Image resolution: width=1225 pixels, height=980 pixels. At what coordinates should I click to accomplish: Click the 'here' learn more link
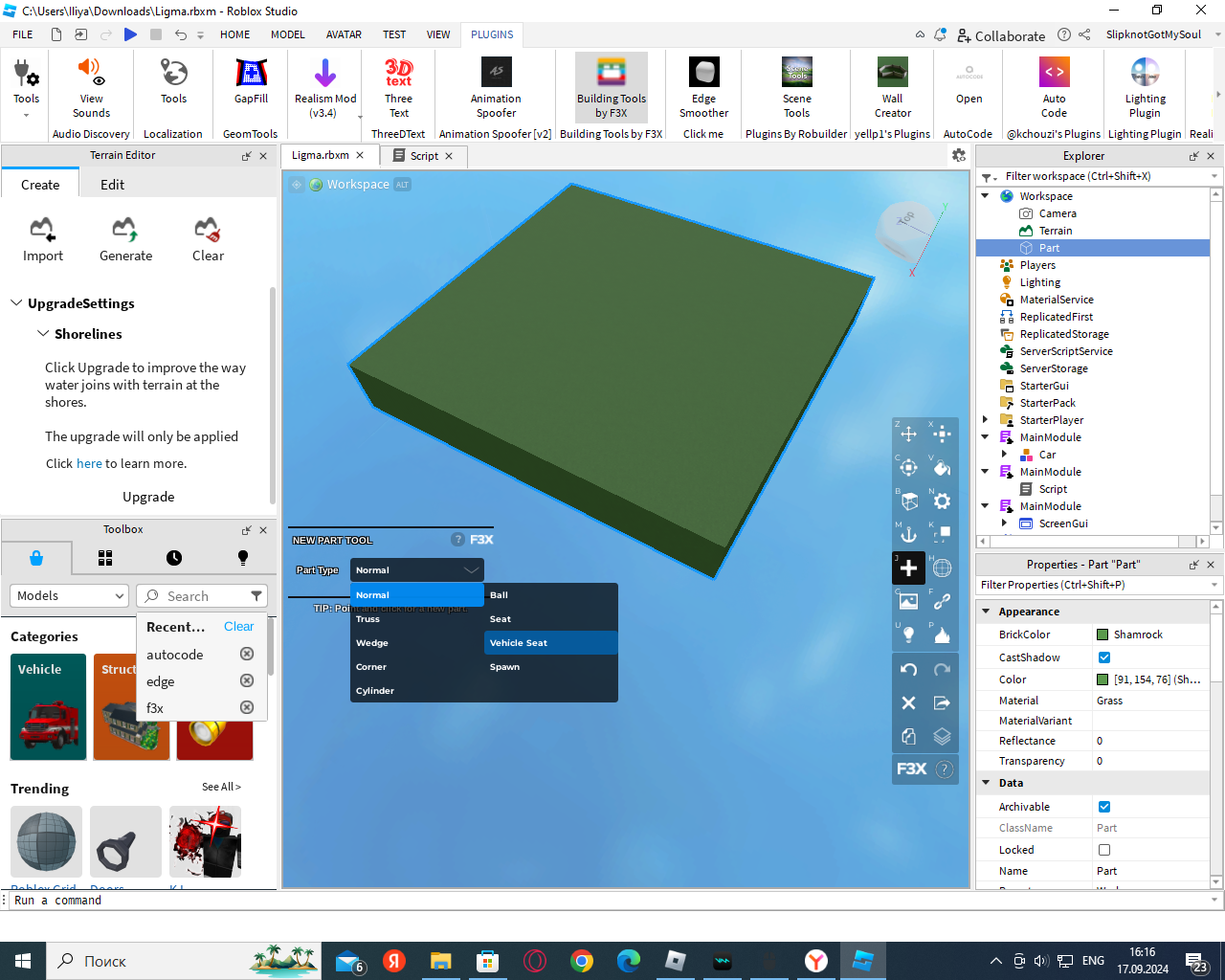click(x=89, y=463)
